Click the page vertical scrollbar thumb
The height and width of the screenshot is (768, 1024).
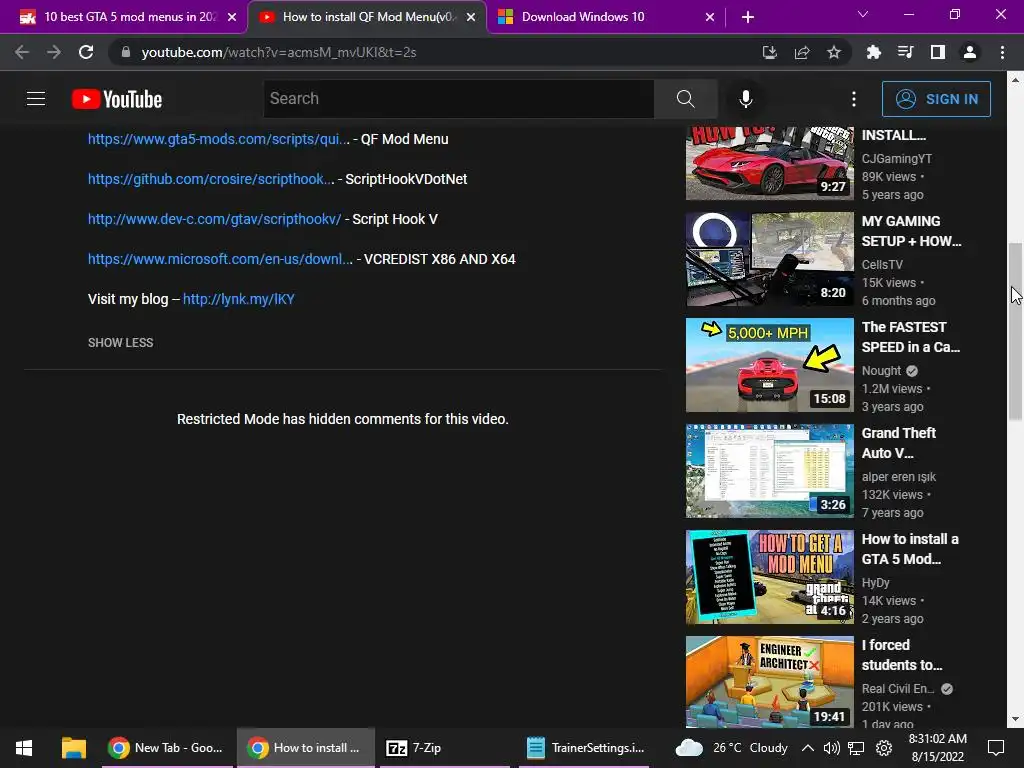pos(1015,332)
